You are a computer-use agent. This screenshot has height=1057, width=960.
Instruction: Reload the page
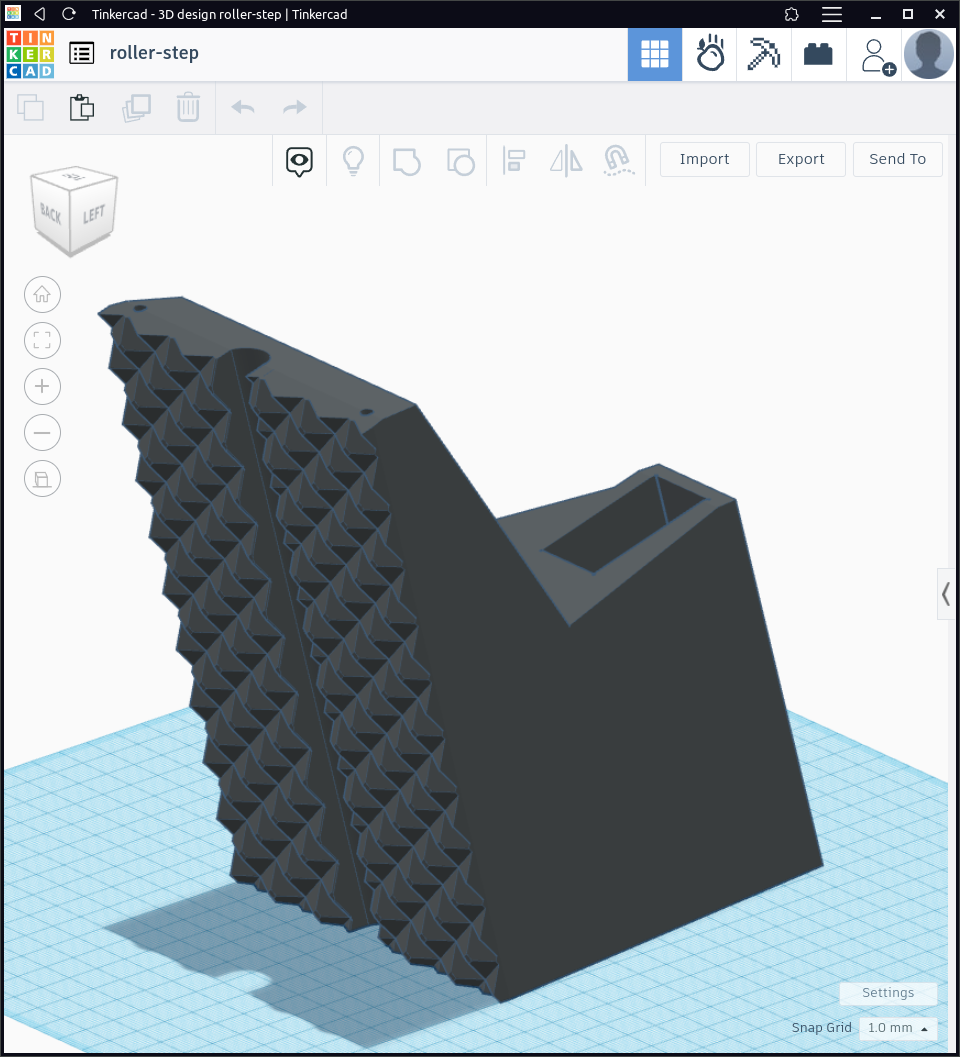[68, 13]
